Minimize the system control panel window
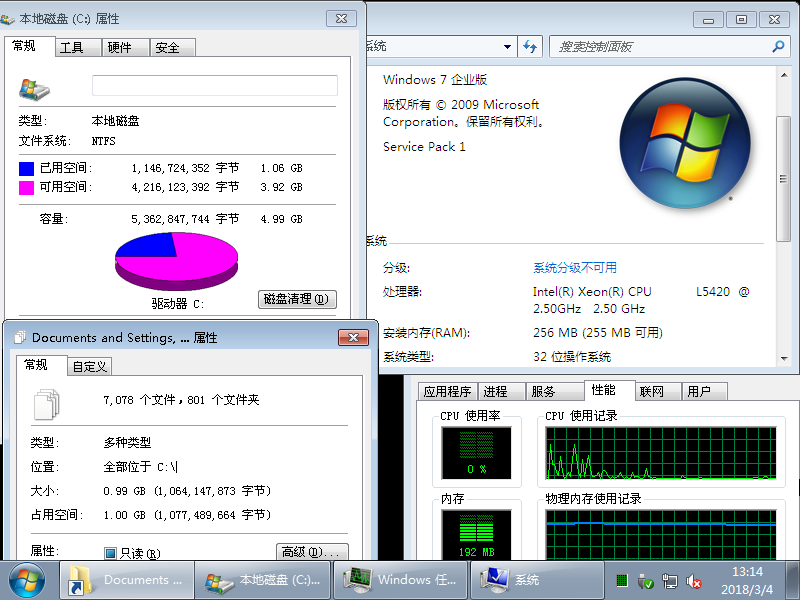 (708, 19)
